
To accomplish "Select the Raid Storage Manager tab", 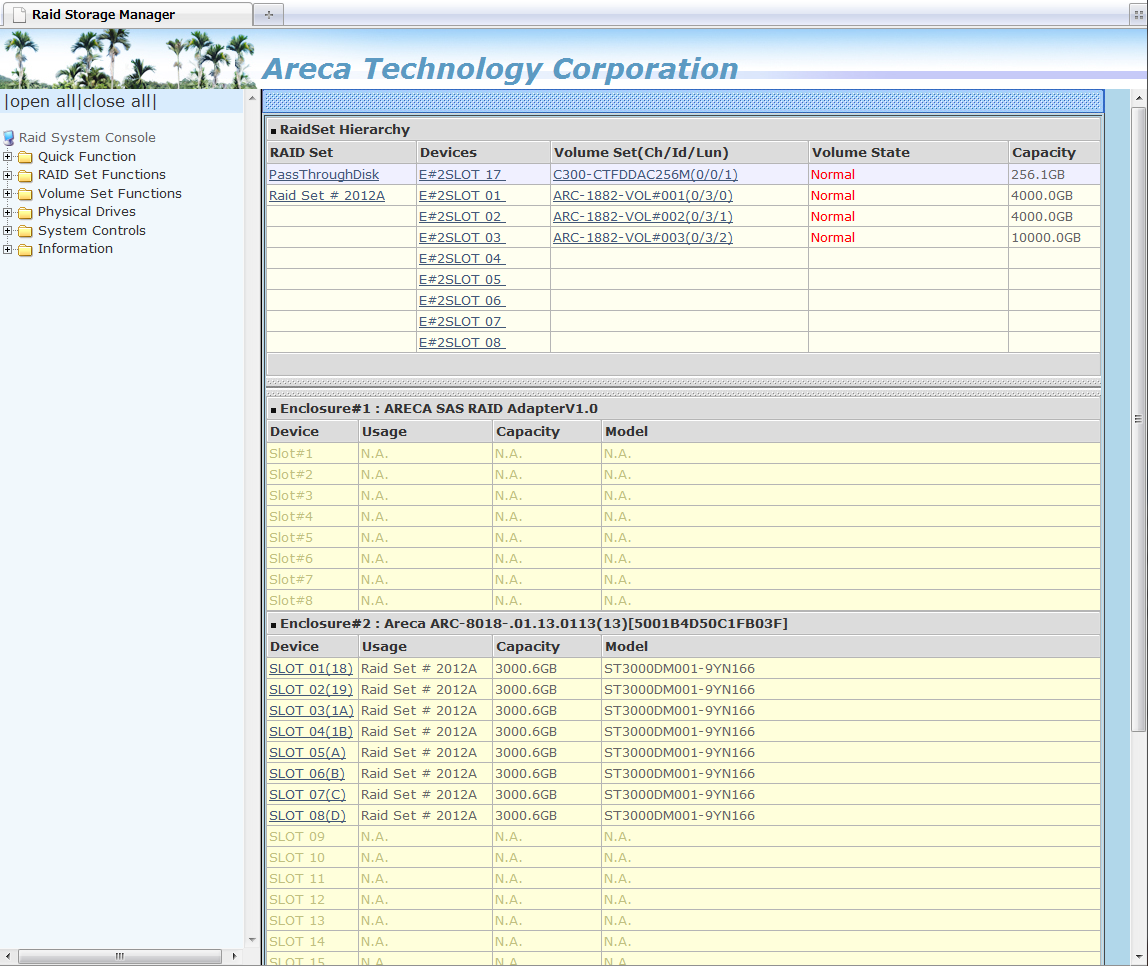I will 103,15.
